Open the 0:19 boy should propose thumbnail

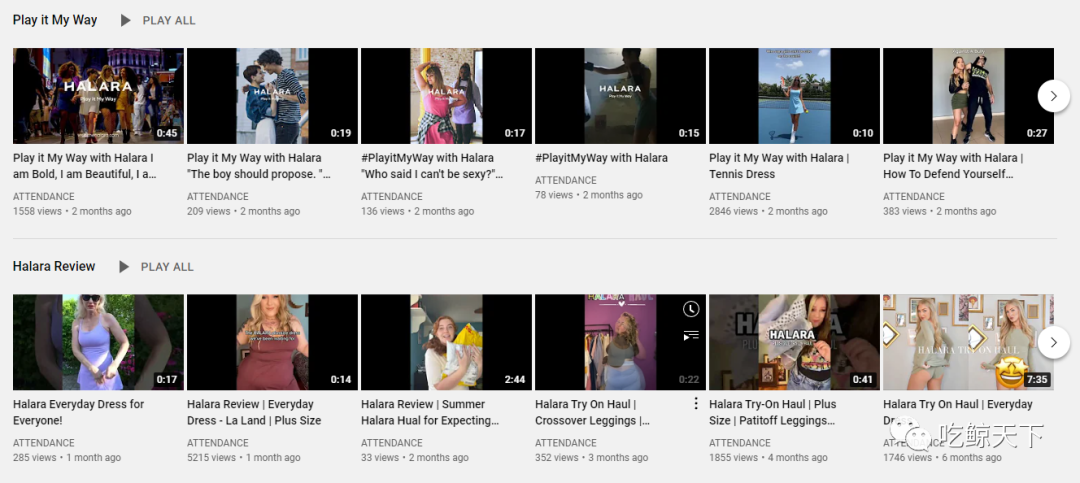pos(273,96)
